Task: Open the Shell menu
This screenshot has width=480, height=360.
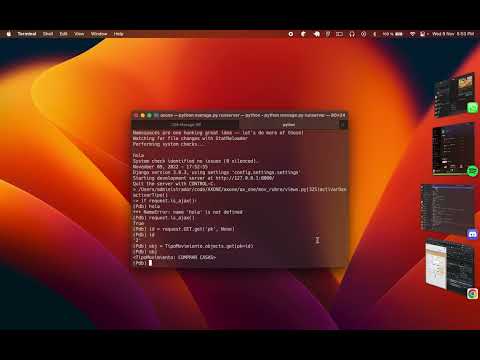Action: pyautogui.click(x=48, y=34)
